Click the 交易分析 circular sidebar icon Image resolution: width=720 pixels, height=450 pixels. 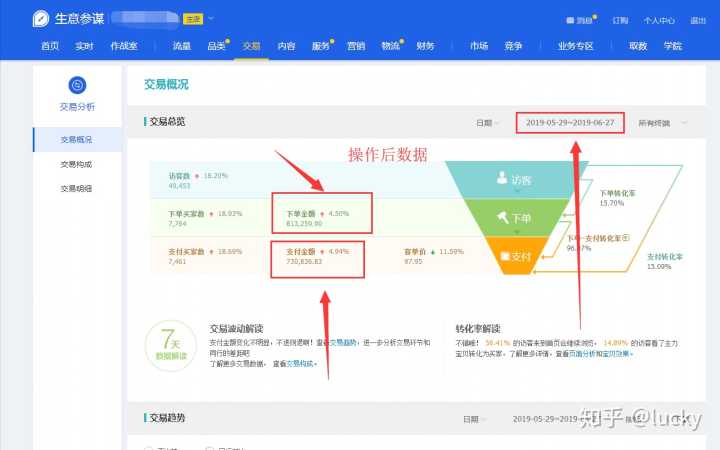76,85
